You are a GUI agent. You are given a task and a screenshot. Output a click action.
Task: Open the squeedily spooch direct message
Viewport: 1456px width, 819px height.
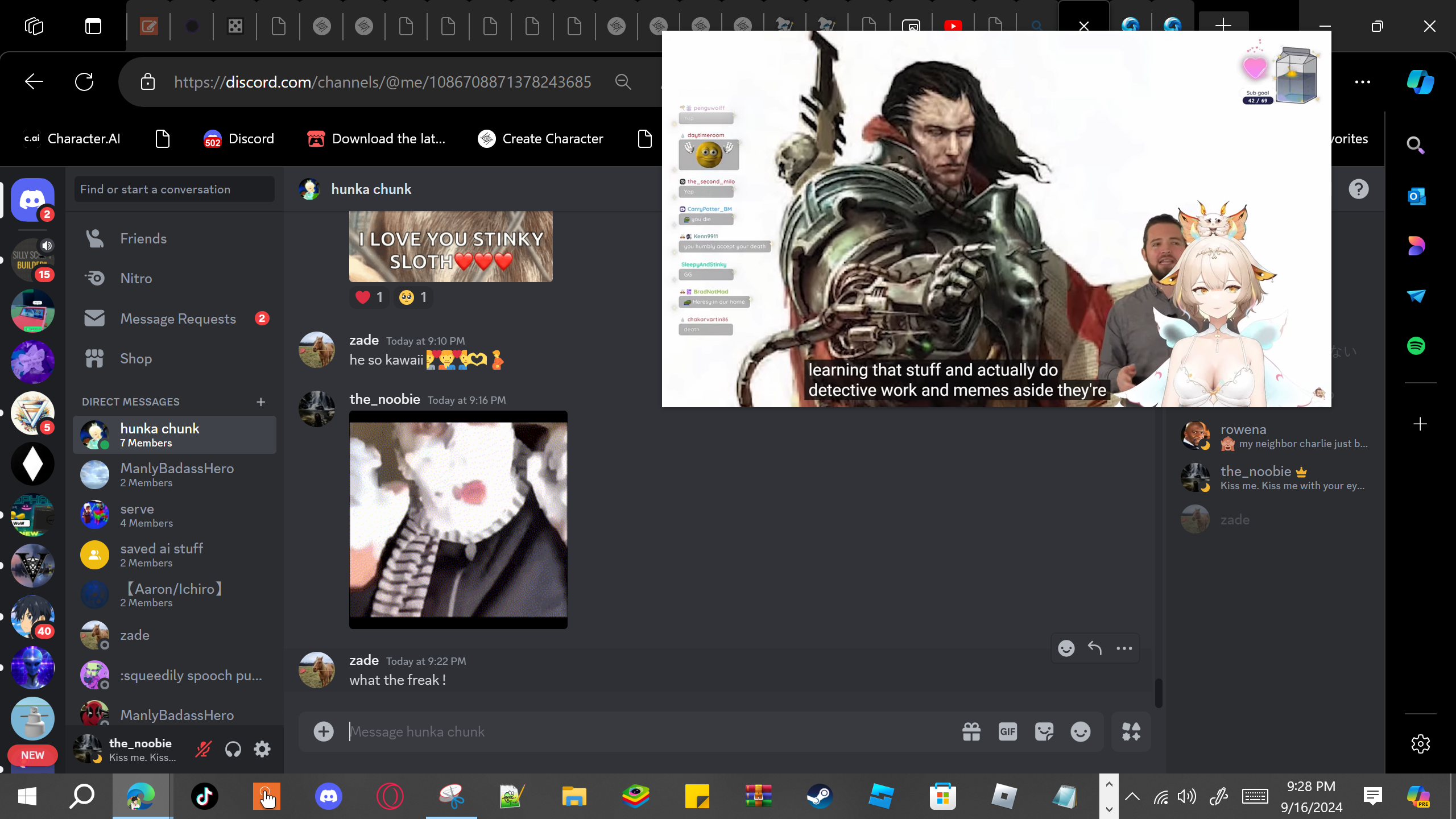175,675
